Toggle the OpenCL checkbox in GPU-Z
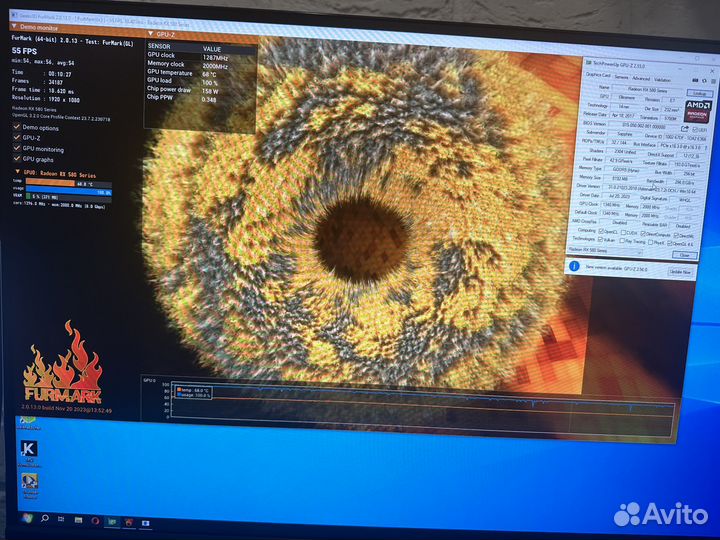 pos(601,231)
